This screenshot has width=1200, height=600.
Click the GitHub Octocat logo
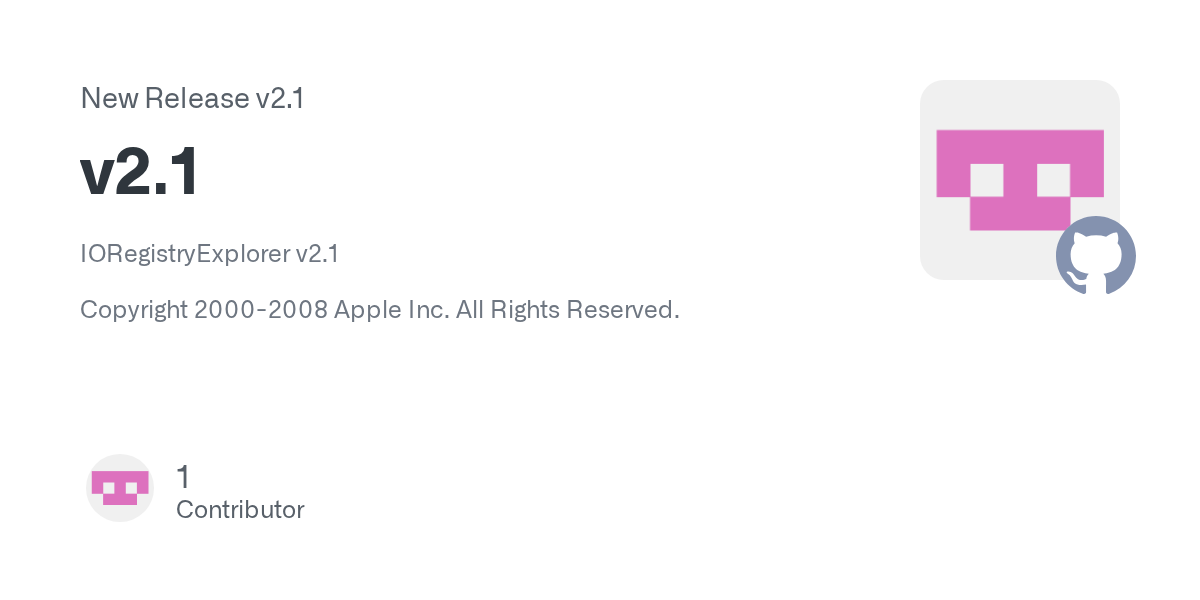point(1095,256)
